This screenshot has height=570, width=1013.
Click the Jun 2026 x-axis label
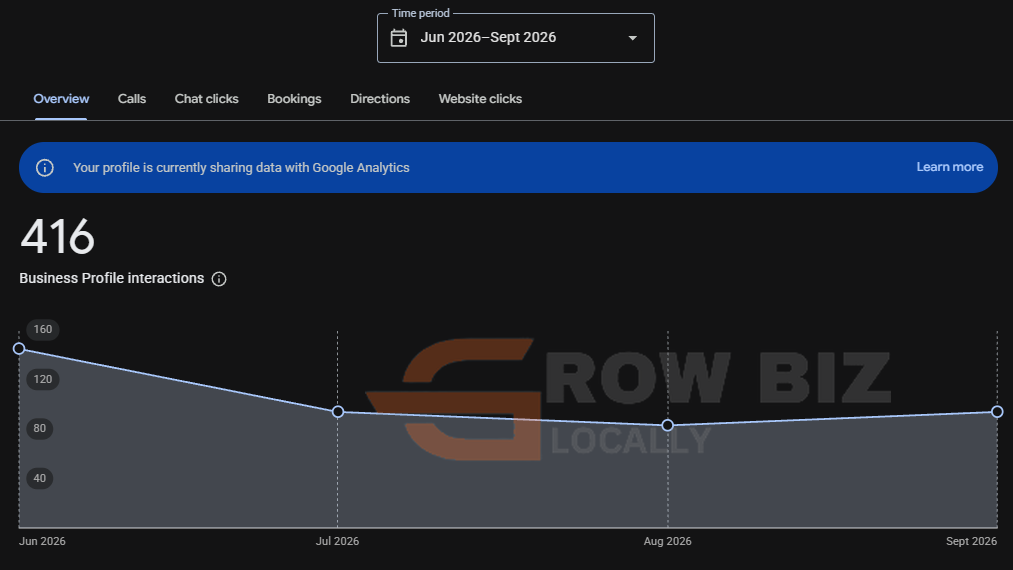tap(42, 542)
